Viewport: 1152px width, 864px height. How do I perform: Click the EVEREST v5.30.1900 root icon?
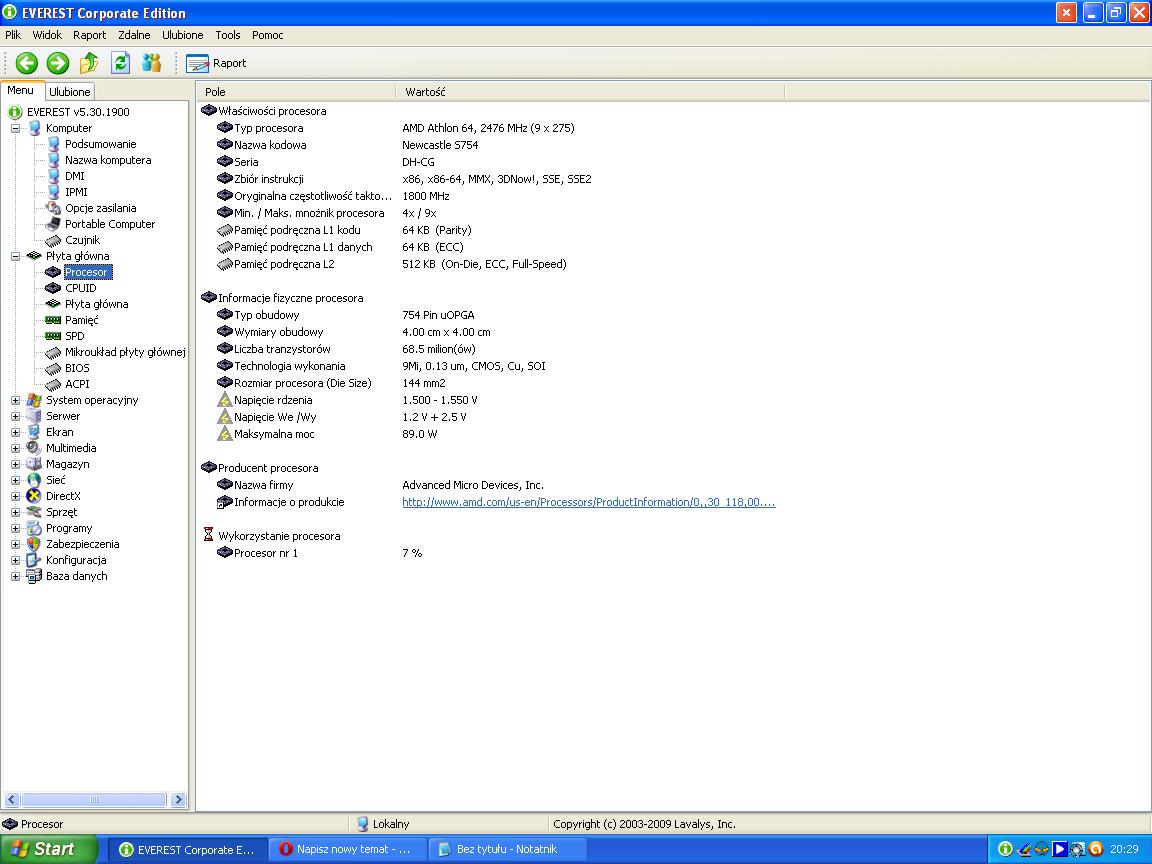[15, 112]
